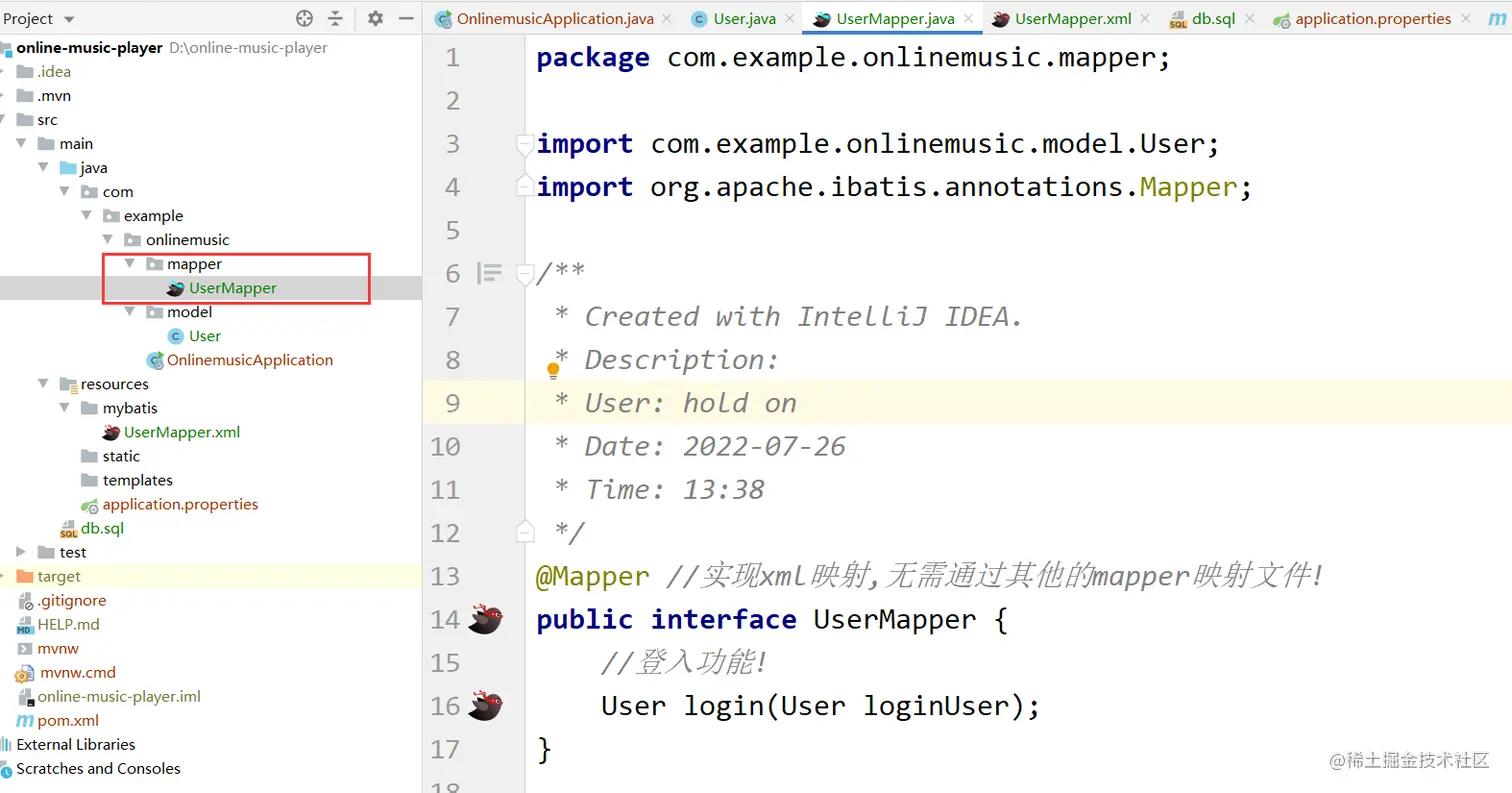Image resolution: width=1512 pixels, height=793 pixels.
Task: Click the UserMapper interface name on line 14
Action: coord(895,620)
